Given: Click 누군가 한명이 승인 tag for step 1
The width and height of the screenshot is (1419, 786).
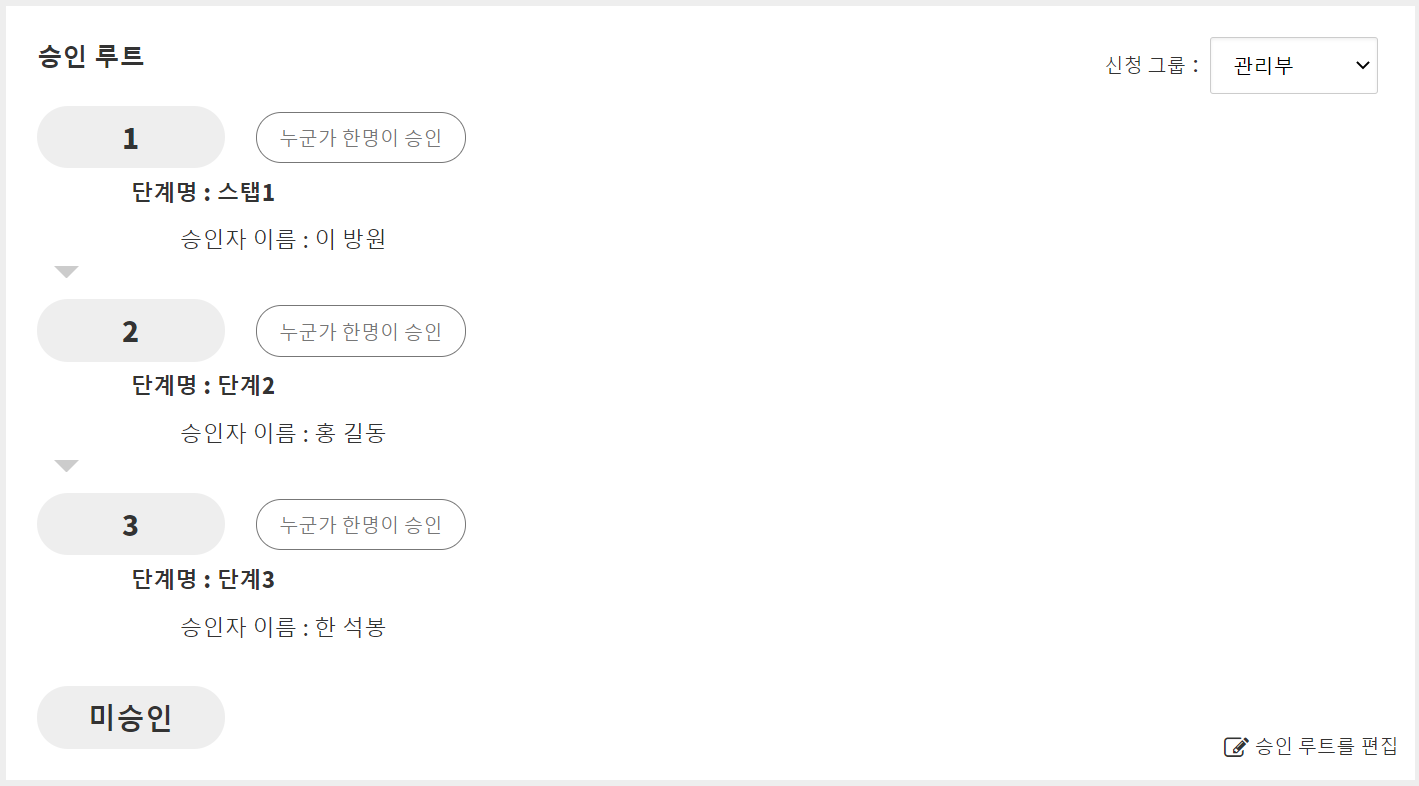Looking at the screenshot, I should (361, 138).
